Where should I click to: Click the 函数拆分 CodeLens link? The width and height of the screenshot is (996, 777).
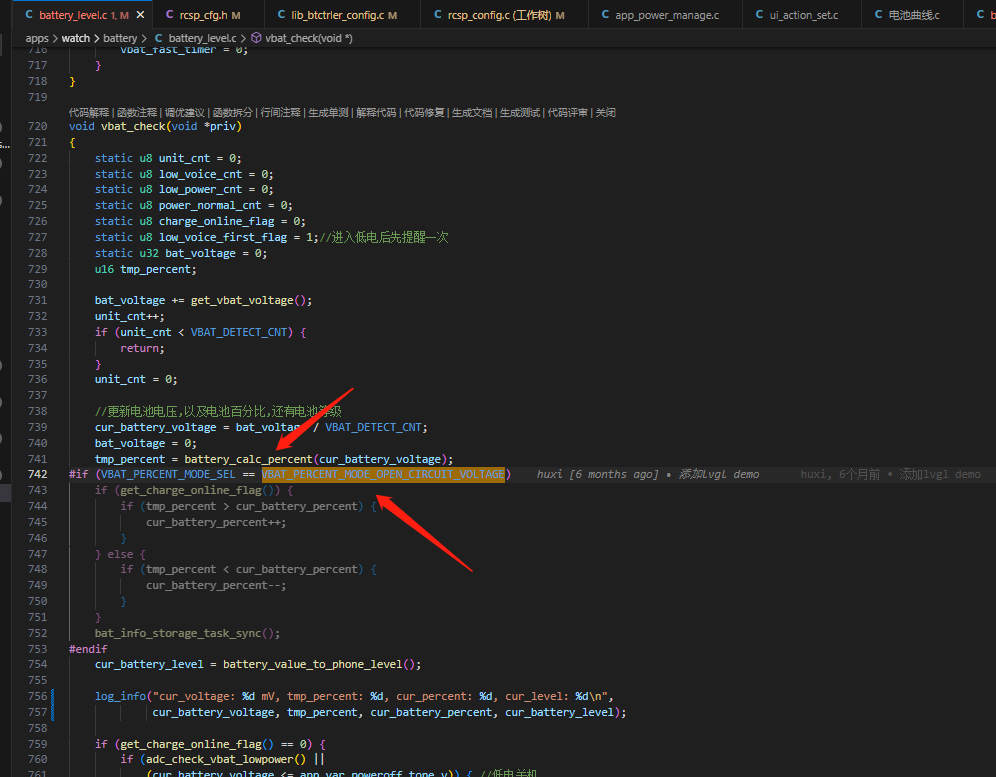232,112
